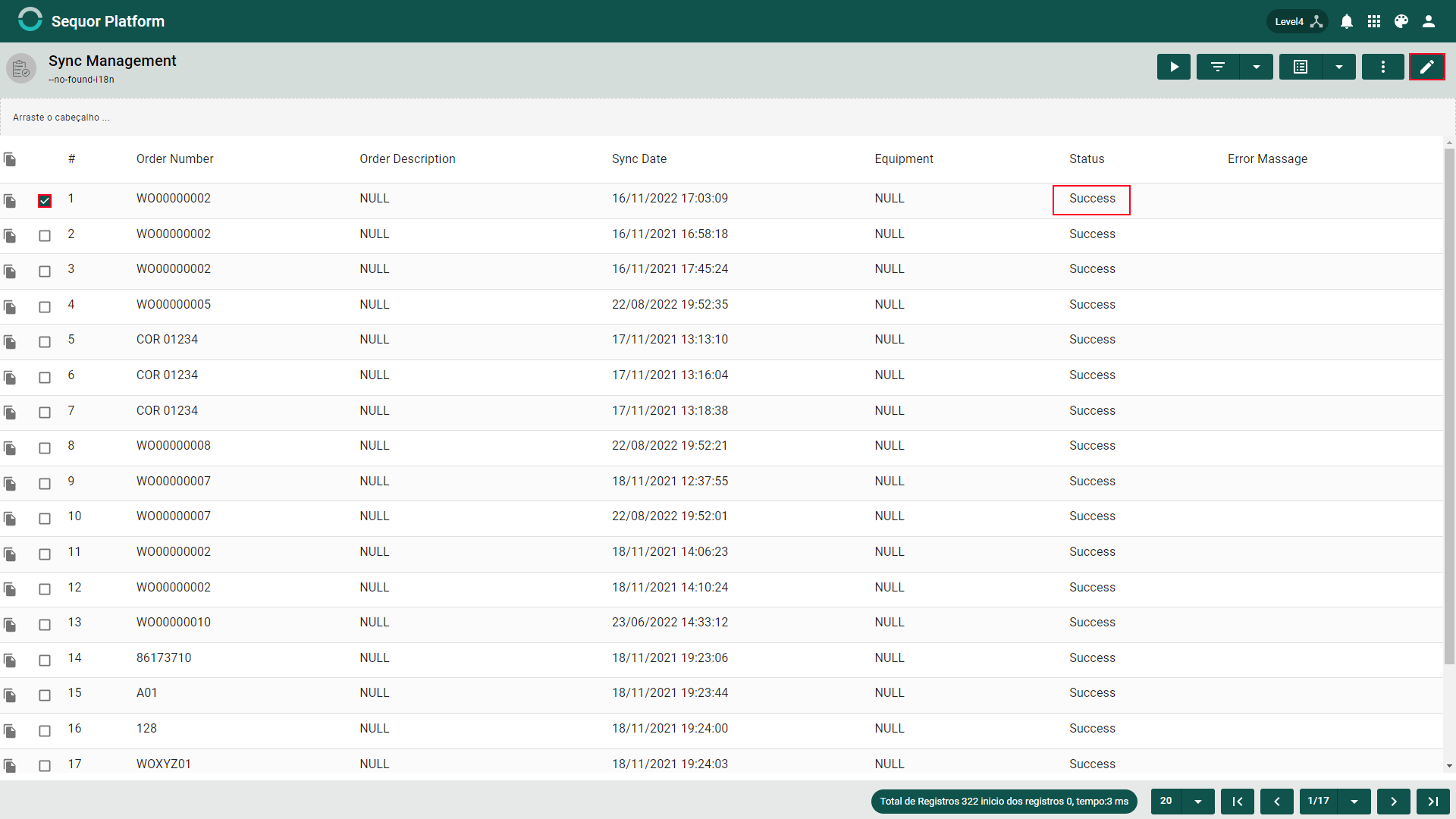Select row 5 COR 01234 checkbox
1456x819 pixels.
click(x=45, y=342)
